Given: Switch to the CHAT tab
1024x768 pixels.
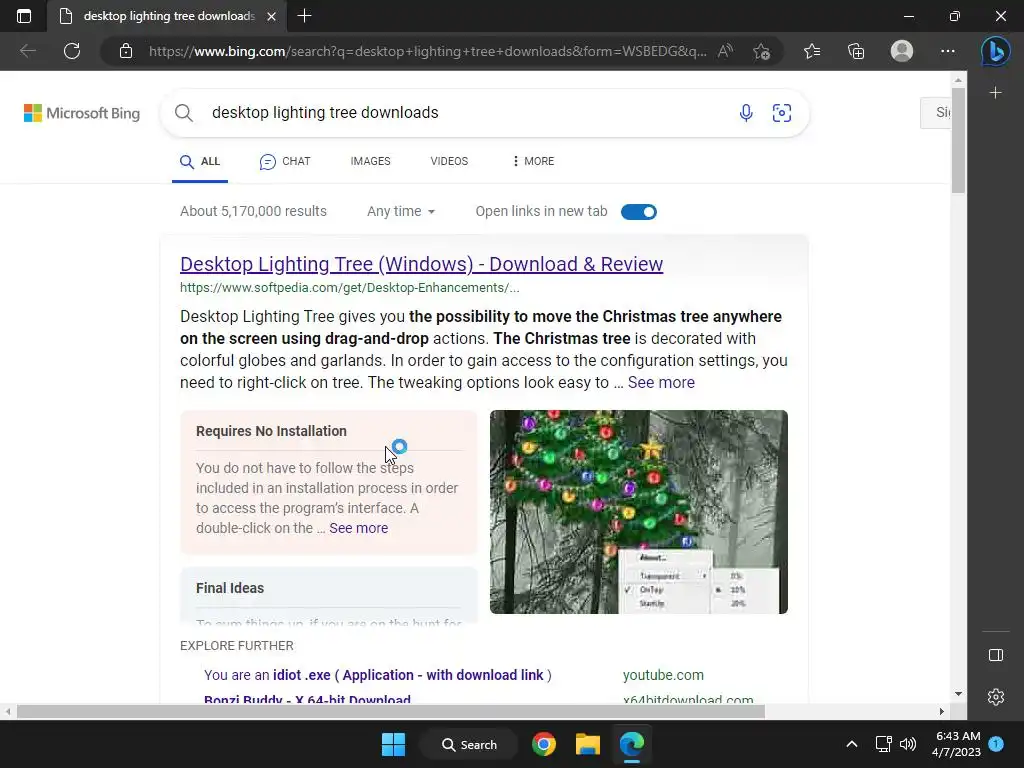Looking at the screenshot, I should tap(285, 161).
